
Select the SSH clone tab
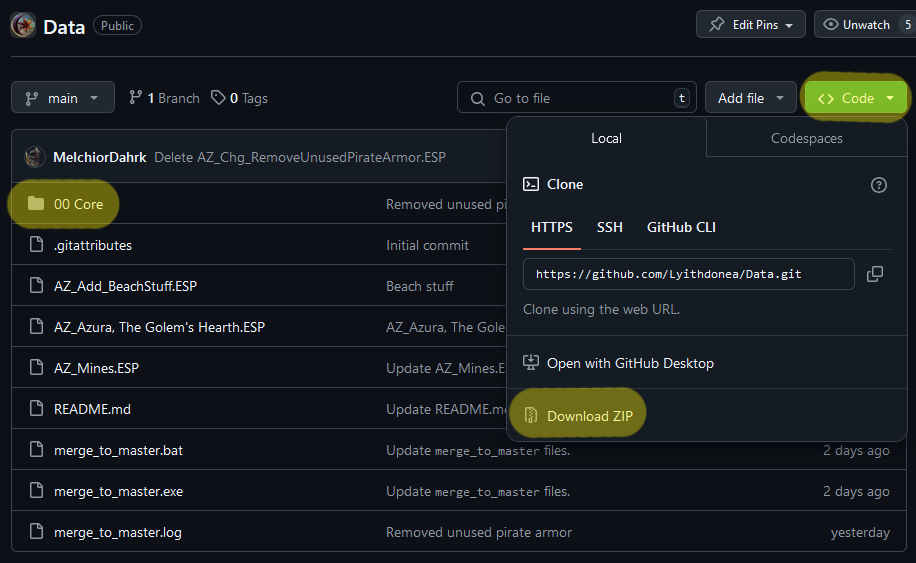[x=609, y=227]
